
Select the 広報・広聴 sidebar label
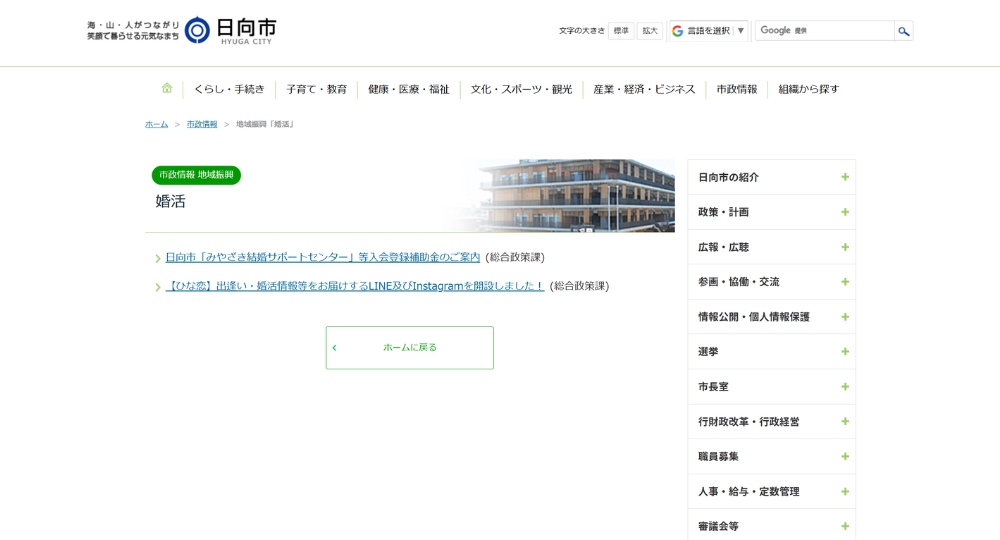723,247
